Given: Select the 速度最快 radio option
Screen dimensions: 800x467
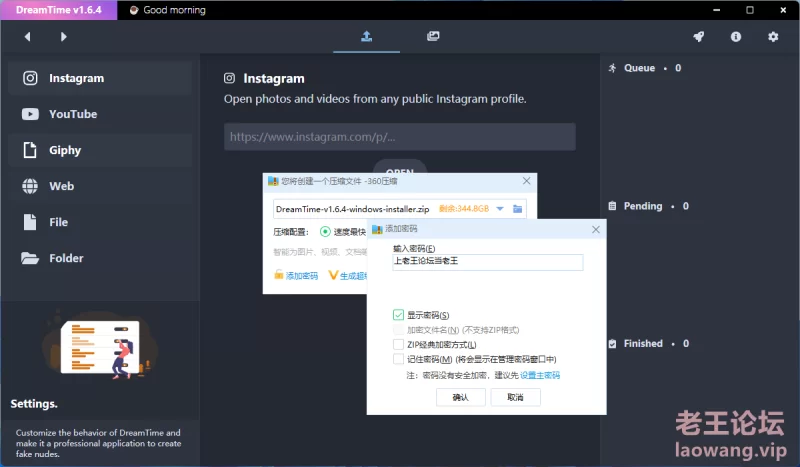Looking at the screenshot, I should (x=325, y=232).
